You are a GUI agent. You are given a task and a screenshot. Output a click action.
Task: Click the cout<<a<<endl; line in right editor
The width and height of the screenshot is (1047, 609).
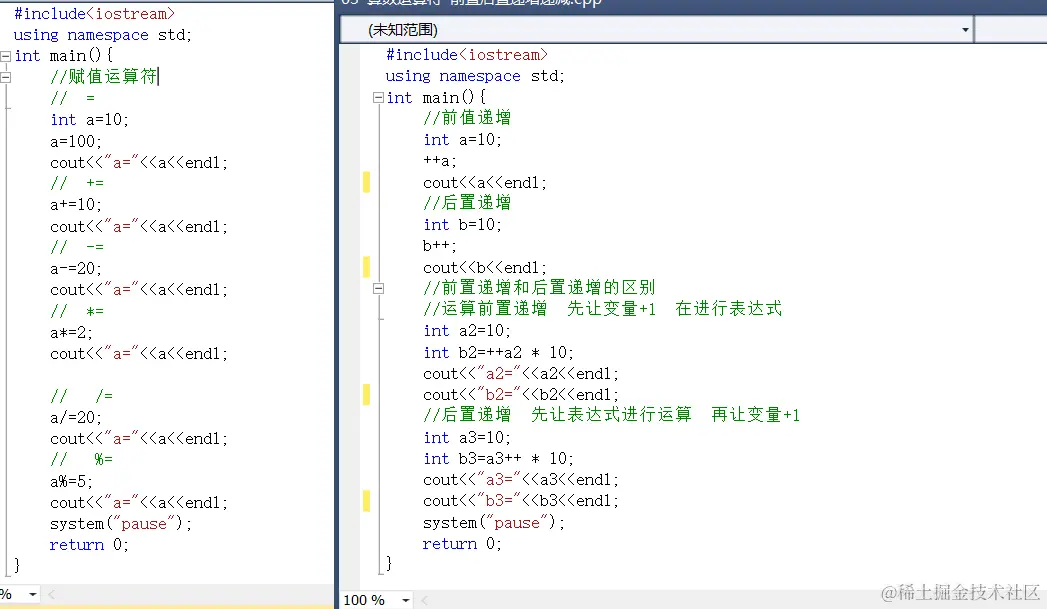click(x=485, y=183)
